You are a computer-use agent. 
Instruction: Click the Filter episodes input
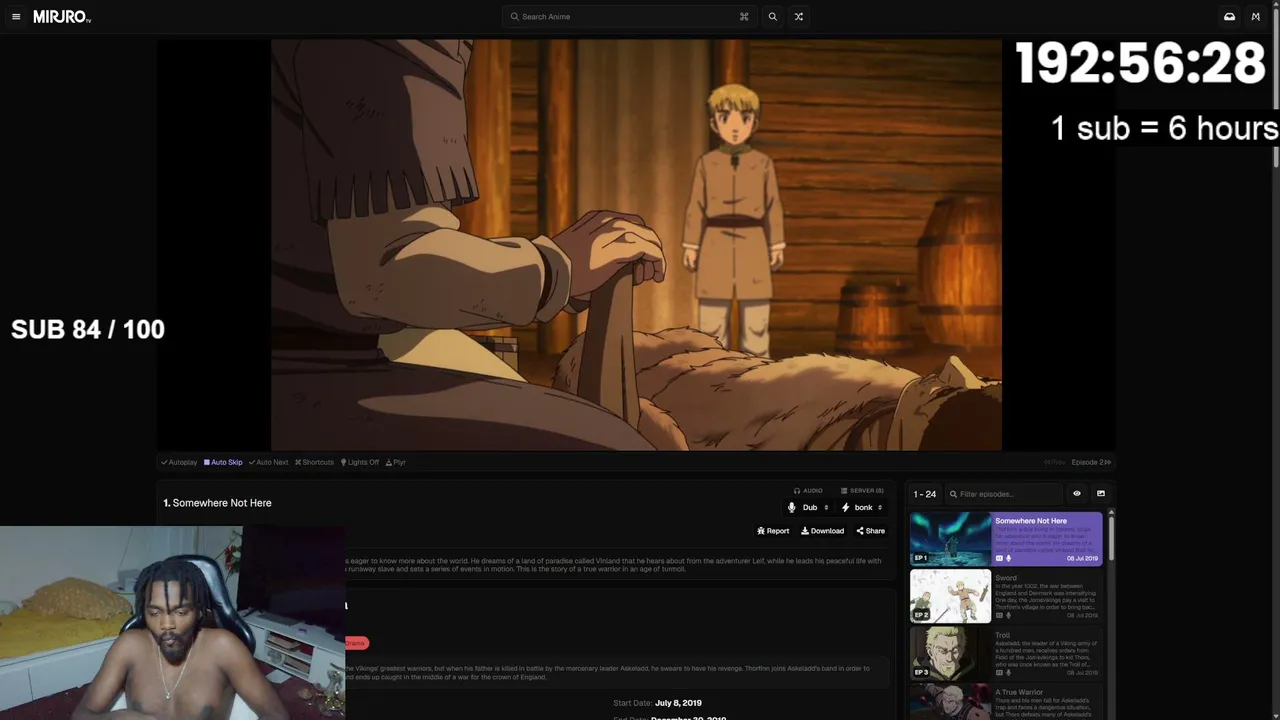coord(1003,494)
